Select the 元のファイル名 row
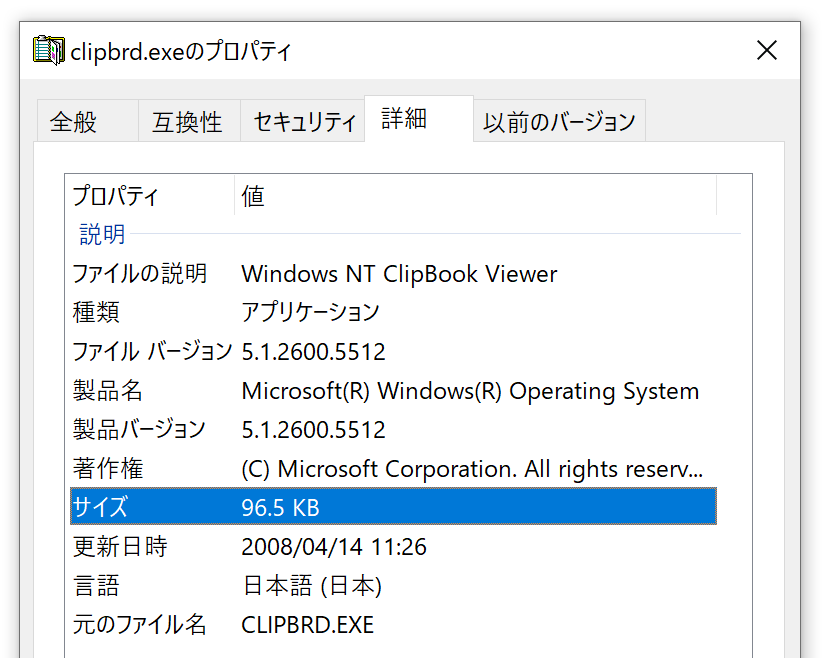This screenshot has height=658, width=824. click(x=393, y=624)
